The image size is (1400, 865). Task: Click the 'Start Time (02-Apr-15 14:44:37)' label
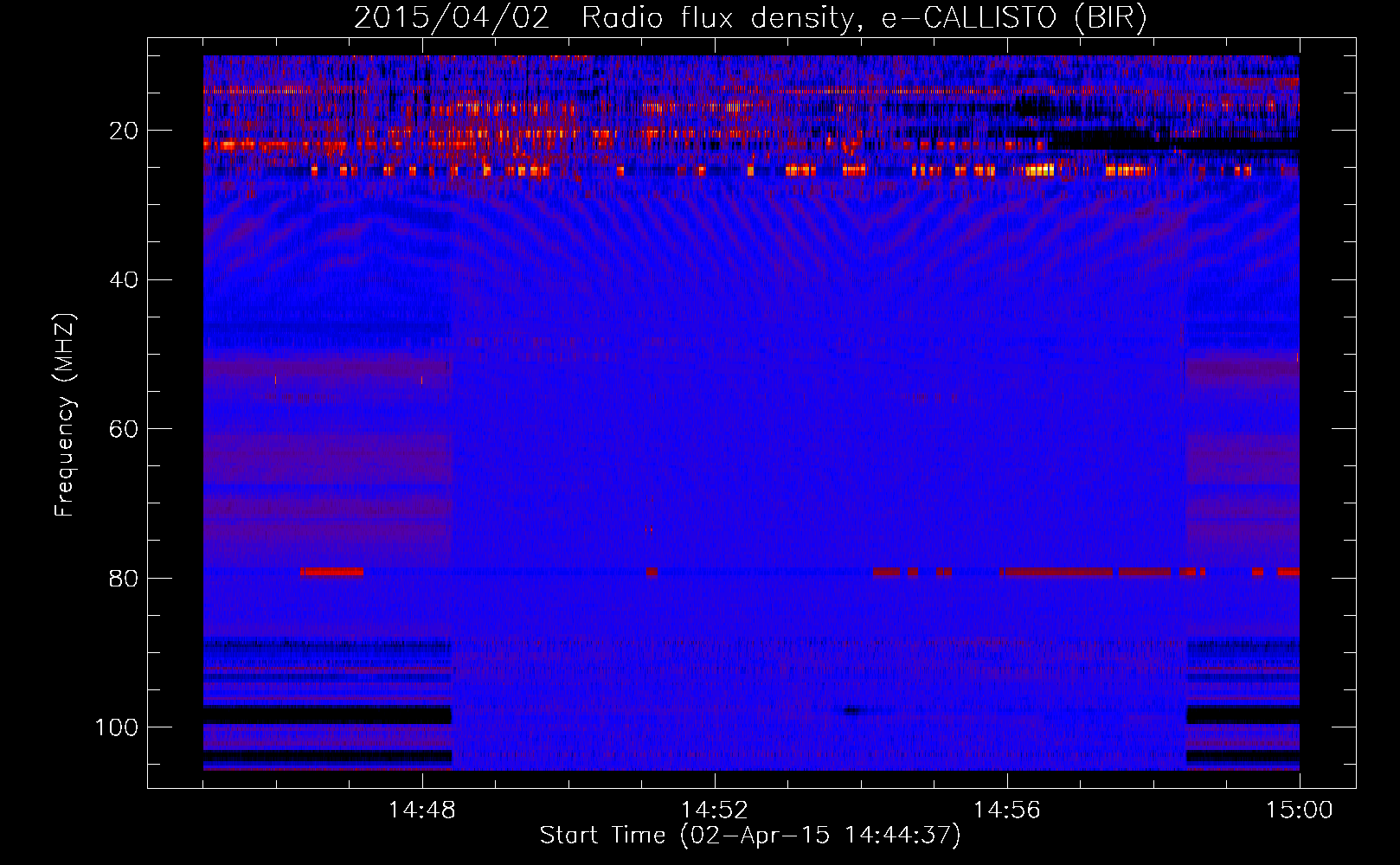pos(750,836)
